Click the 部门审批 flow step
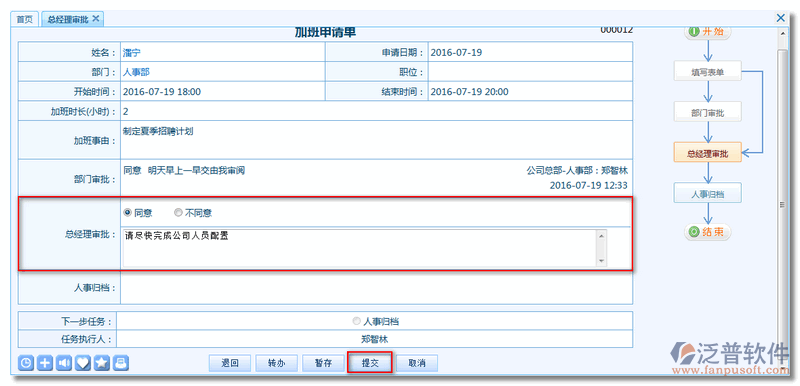The height and width of the screenshot is (386, 800). click(x=707, y=113)
